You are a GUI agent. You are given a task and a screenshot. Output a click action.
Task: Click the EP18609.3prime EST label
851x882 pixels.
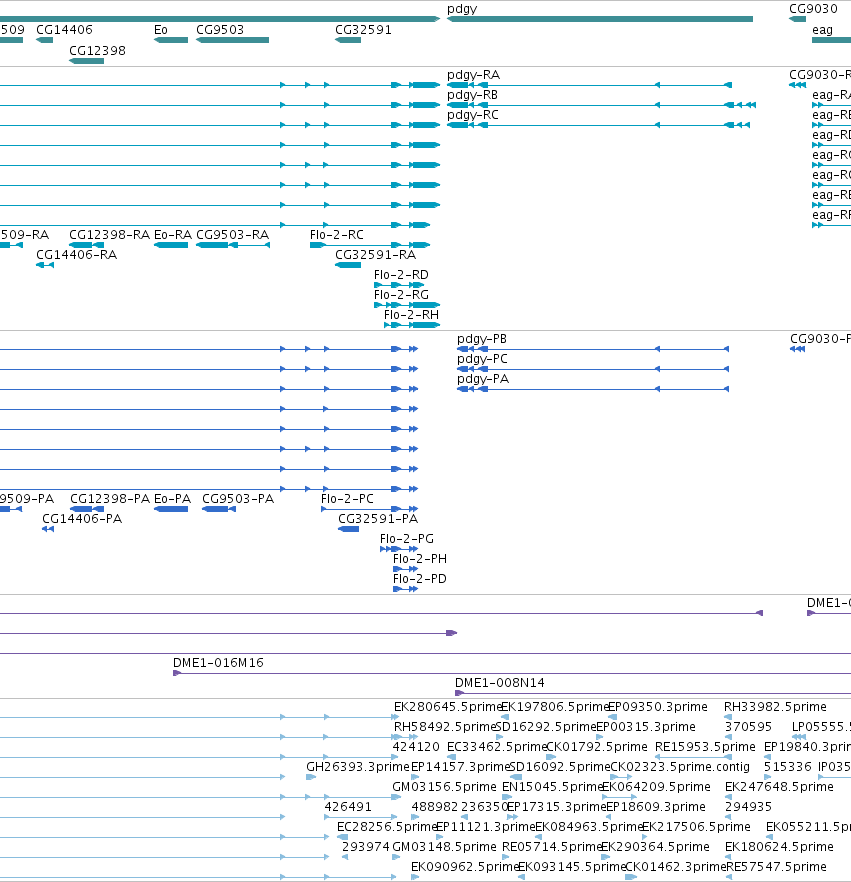pyautogui.click(x=655, y=807)
